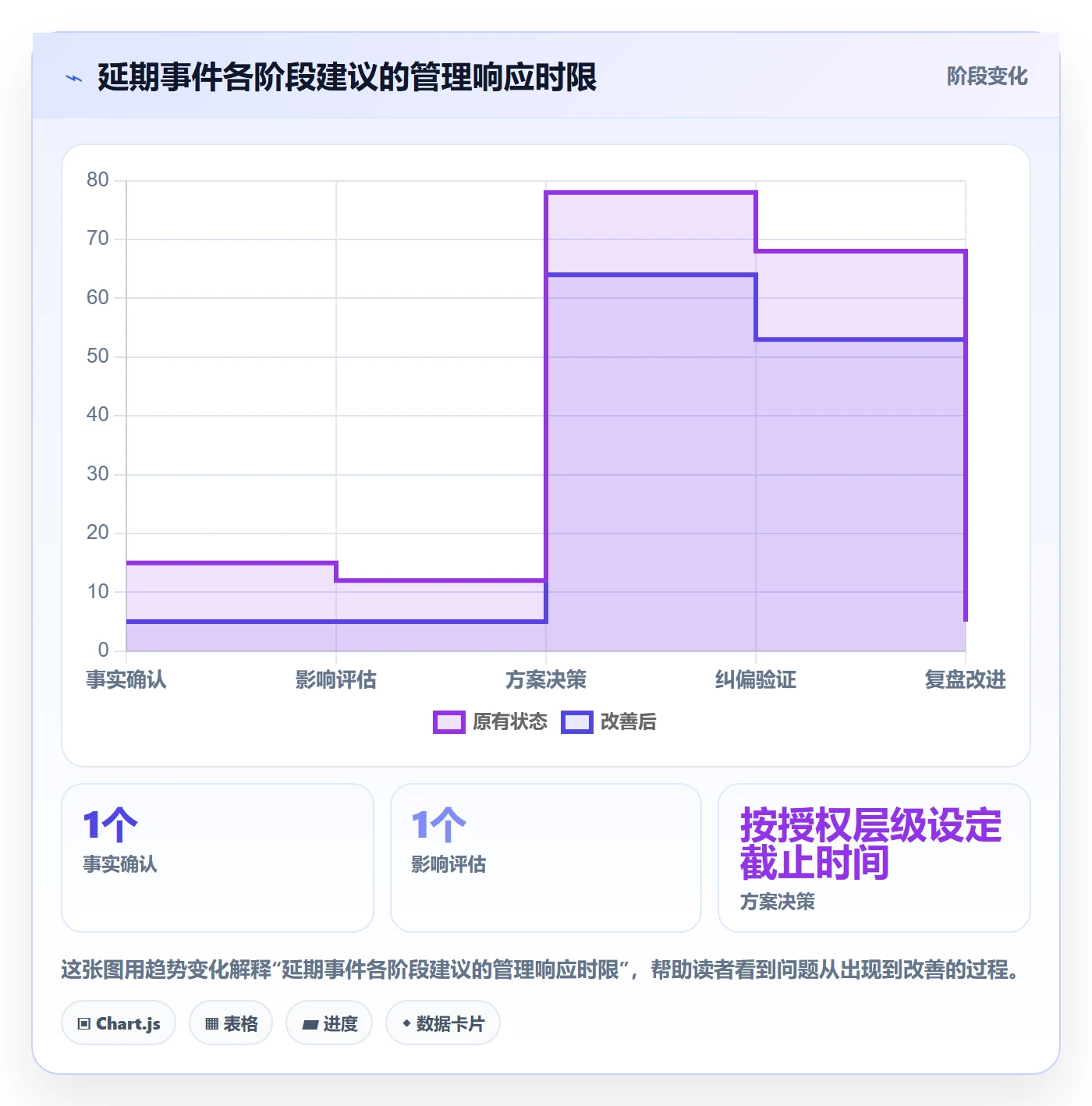Click the diamond icon in 数据卡片 tag

tap(406, 1023)
